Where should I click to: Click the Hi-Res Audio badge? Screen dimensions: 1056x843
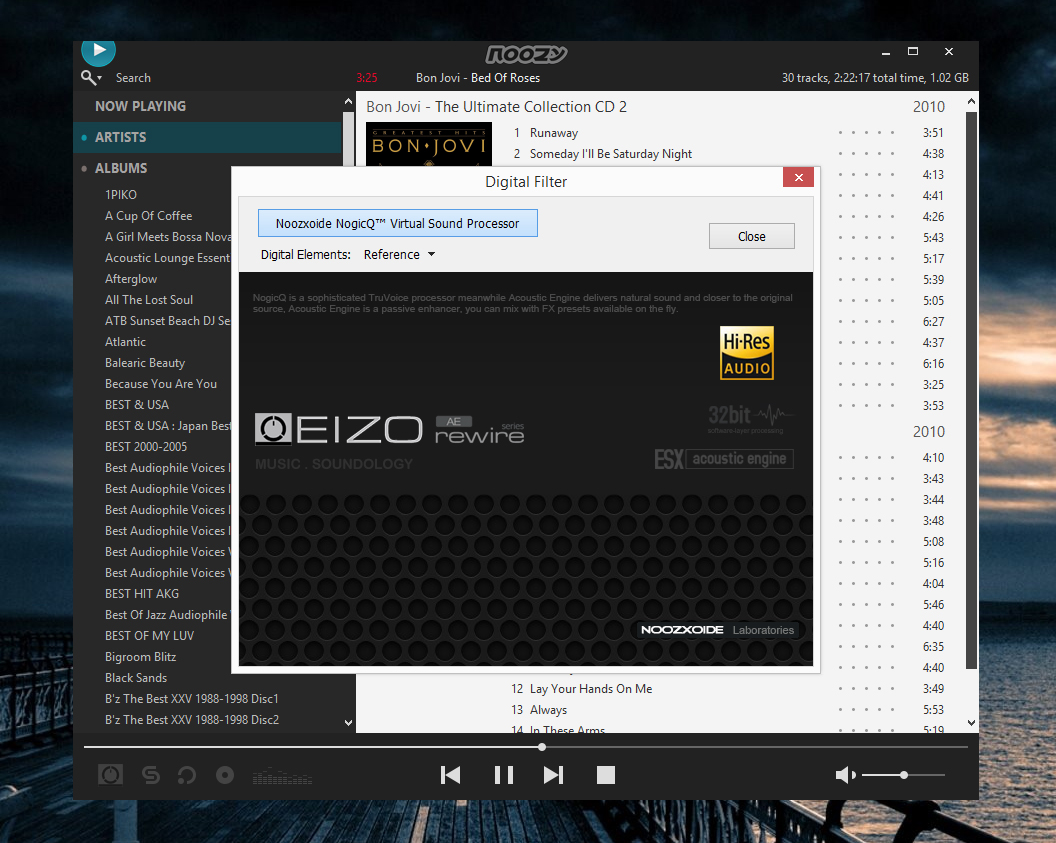pyautogui.click(x=747, y=353)
